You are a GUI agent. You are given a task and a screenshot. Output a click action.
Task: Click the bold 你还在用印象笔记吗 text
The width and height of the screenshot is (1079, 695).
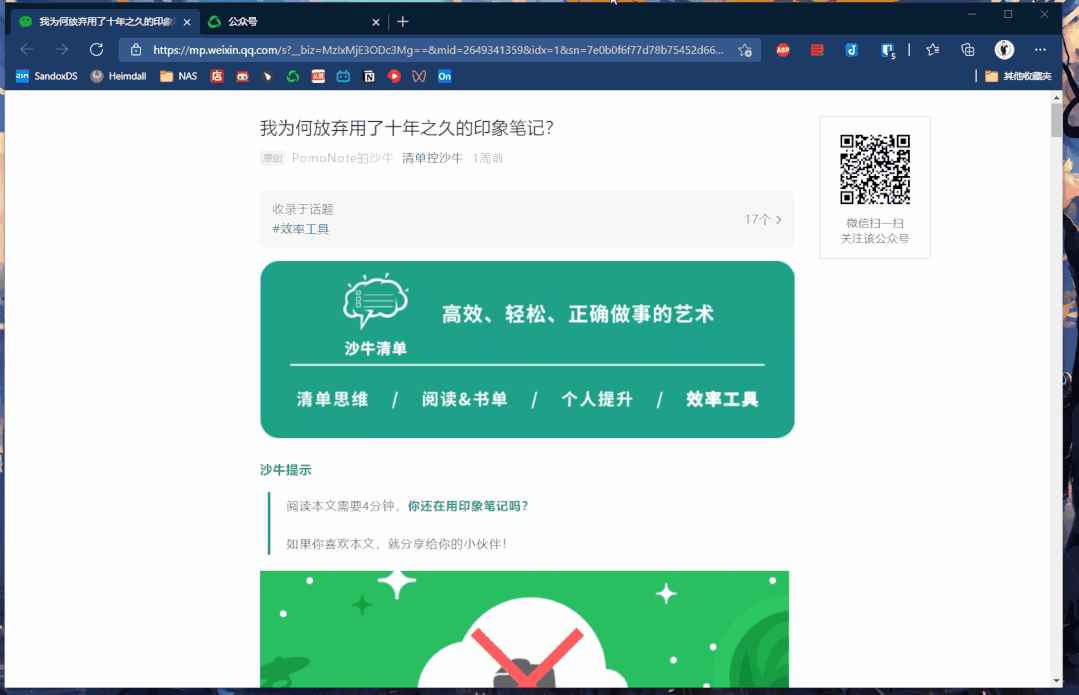468,506
